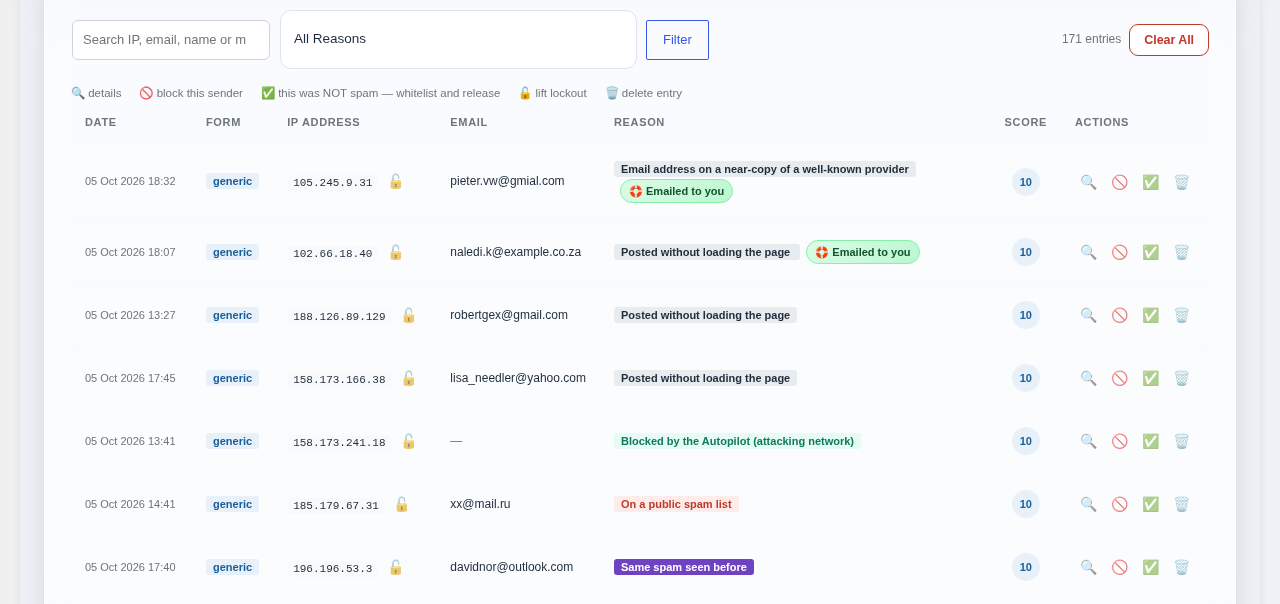Select email davidnor@outlook.com

511,567
